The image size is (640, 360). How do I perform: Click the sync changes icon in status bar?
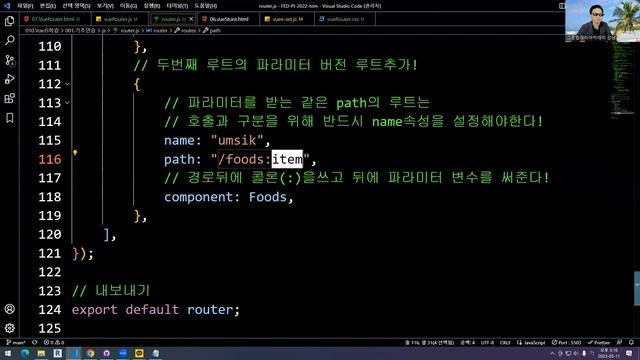point(34,342)
